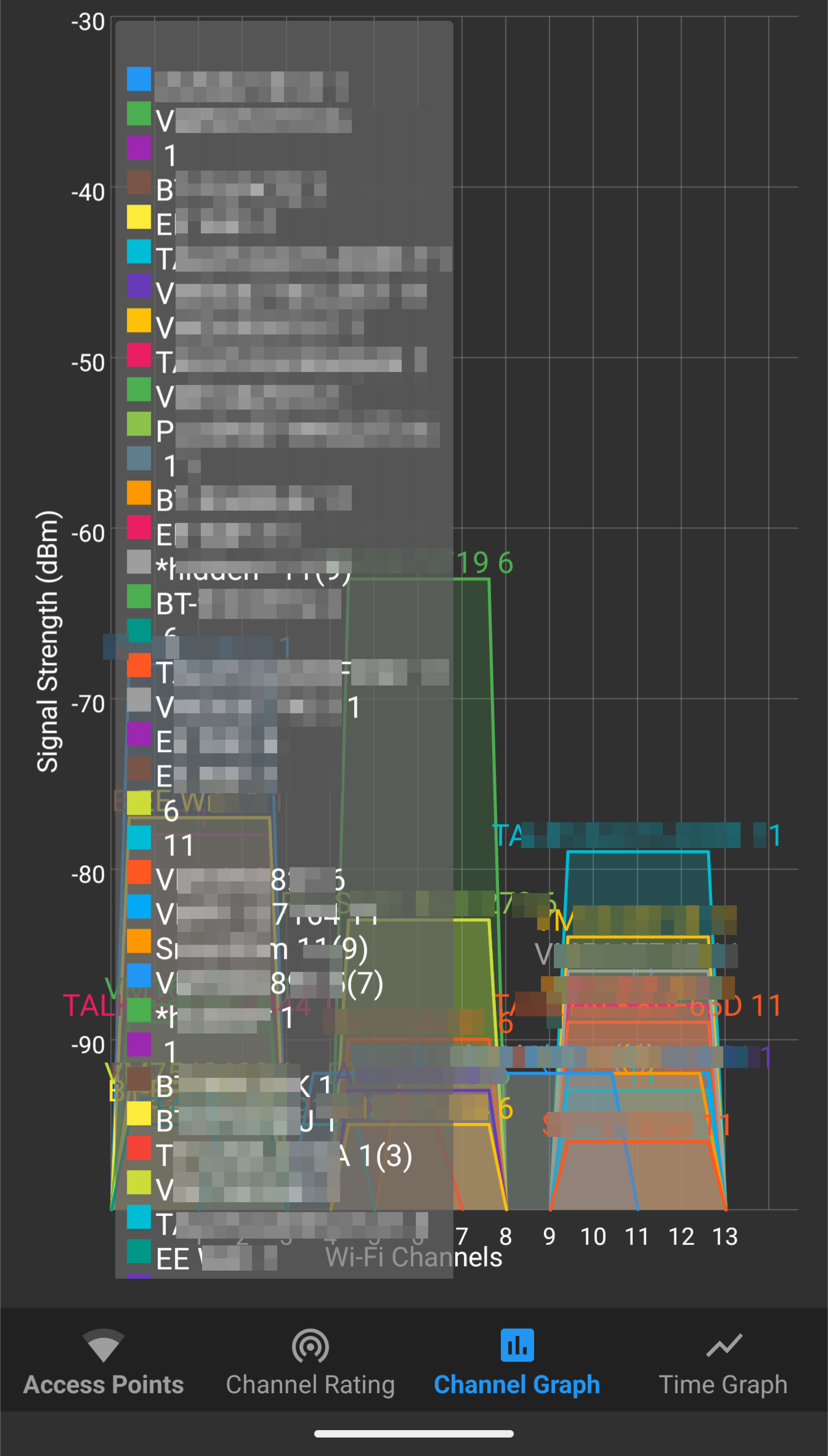
Task: Tap the cyan channel 11 signal curve top
Action: pos(638,852)
